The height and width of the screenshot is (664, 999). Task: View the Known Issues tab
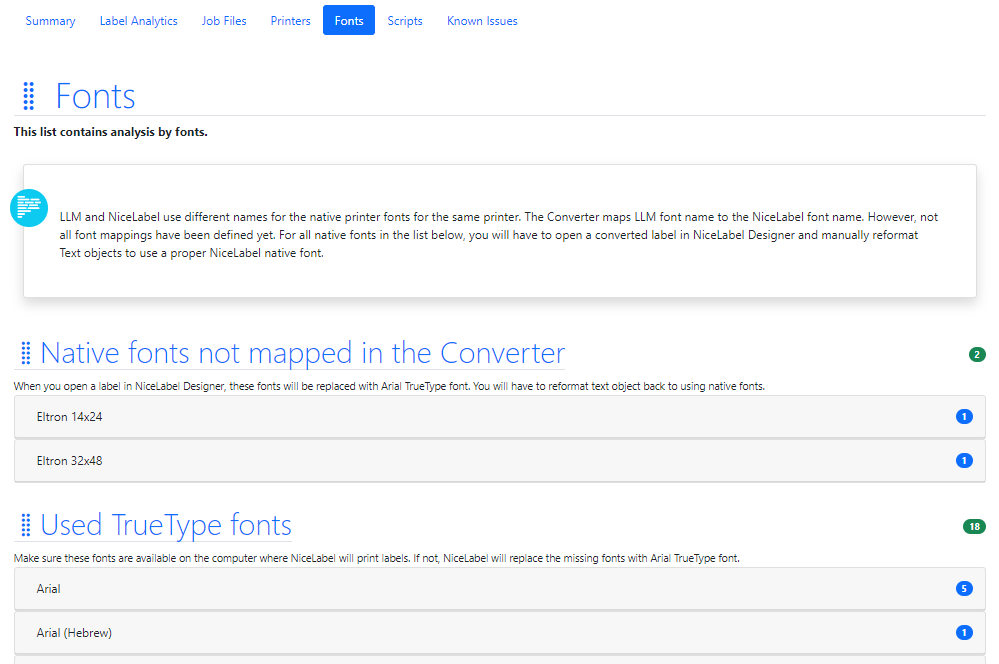(x=482, y=20)
